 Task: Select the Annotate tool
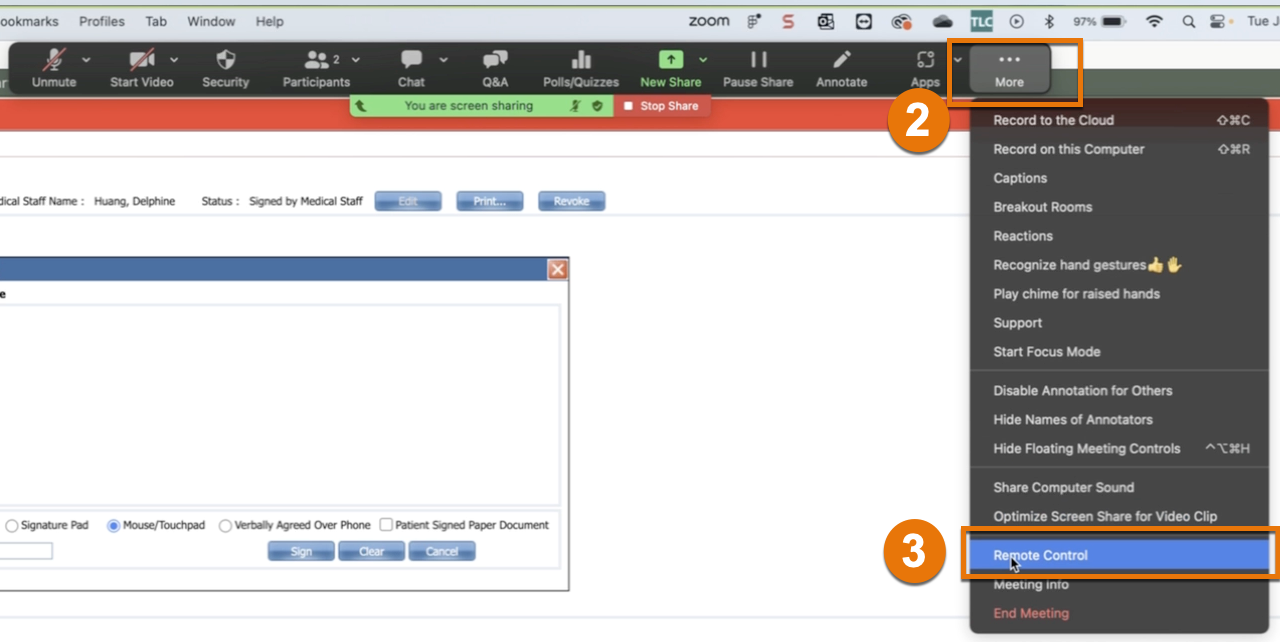(x=841, y=68)
